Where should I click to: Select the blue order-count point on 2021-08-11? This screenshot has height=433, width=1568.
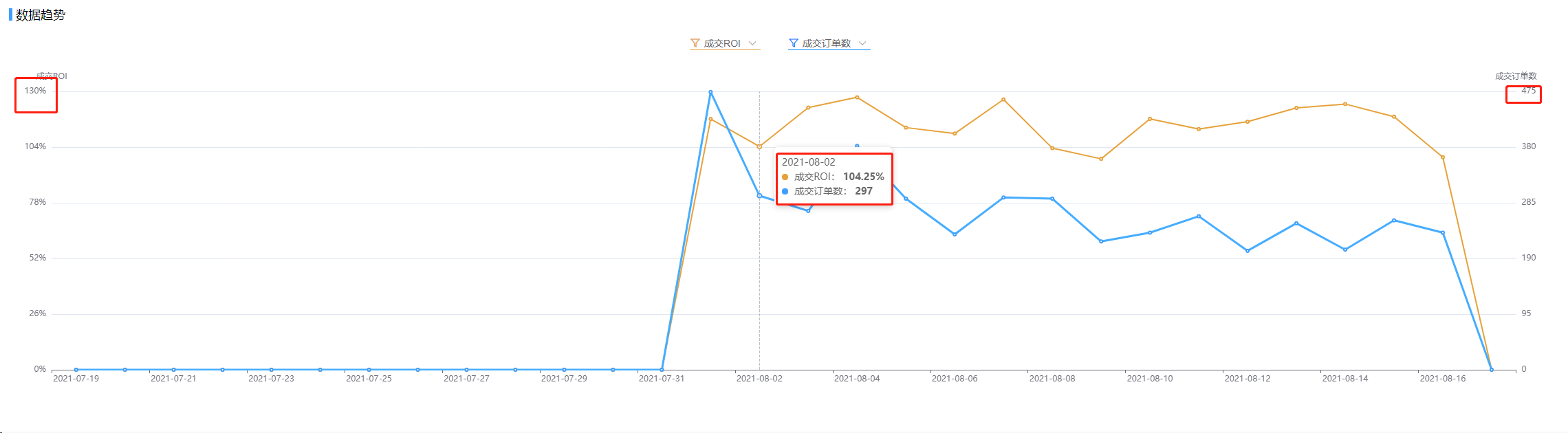(x=1199, y=216)
